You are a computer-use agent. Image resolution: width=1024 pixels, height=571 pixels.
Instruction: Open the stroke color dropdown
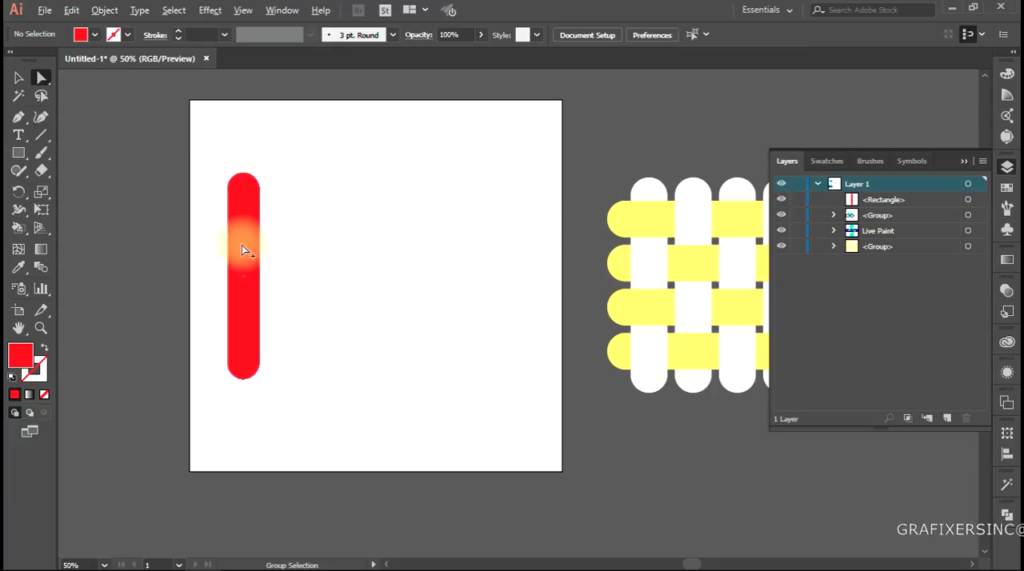pos(127,35)
